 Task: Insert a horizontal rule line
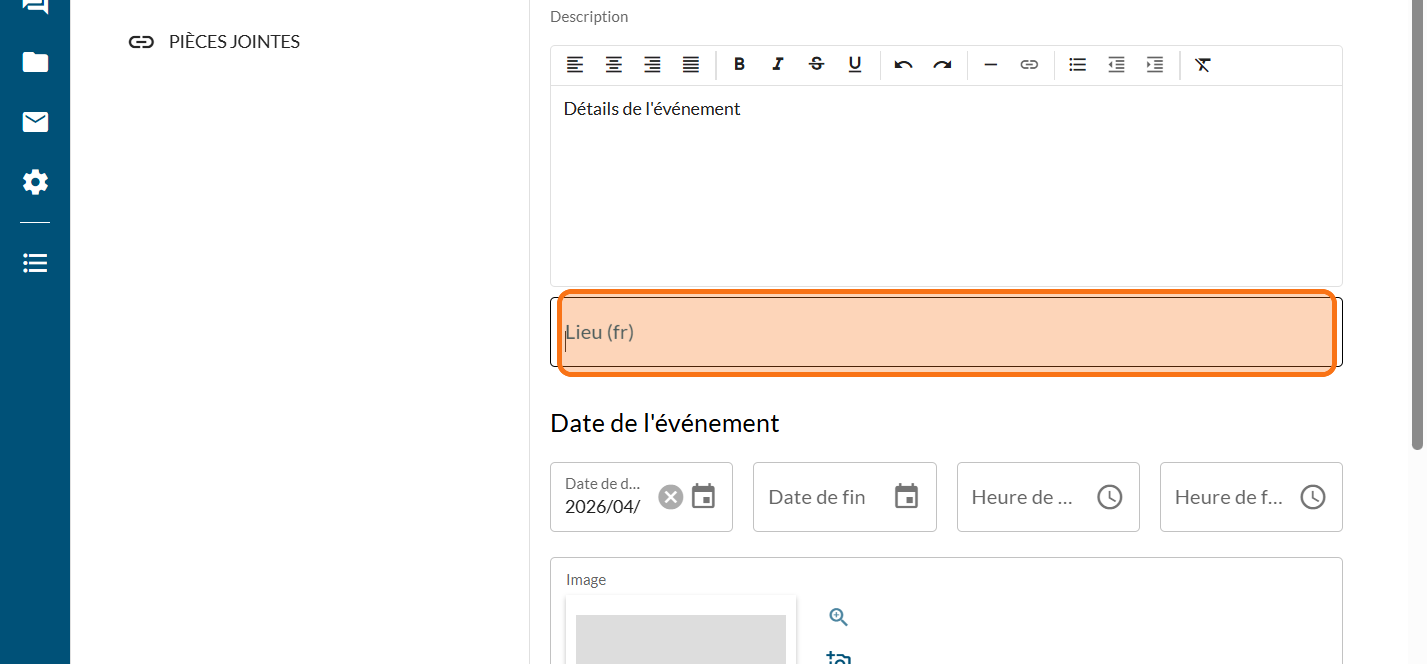click(x=990, y=65)
